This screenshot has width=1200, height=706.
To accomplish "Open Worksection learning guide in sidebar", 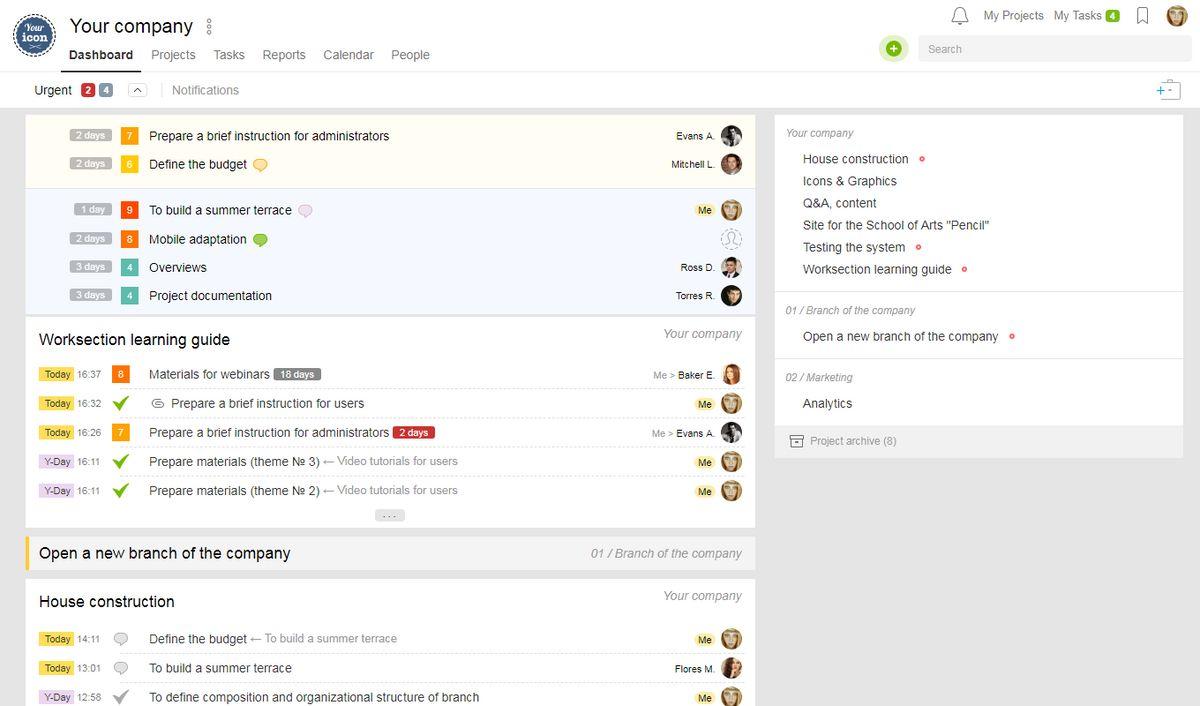I will pos(877,269).
